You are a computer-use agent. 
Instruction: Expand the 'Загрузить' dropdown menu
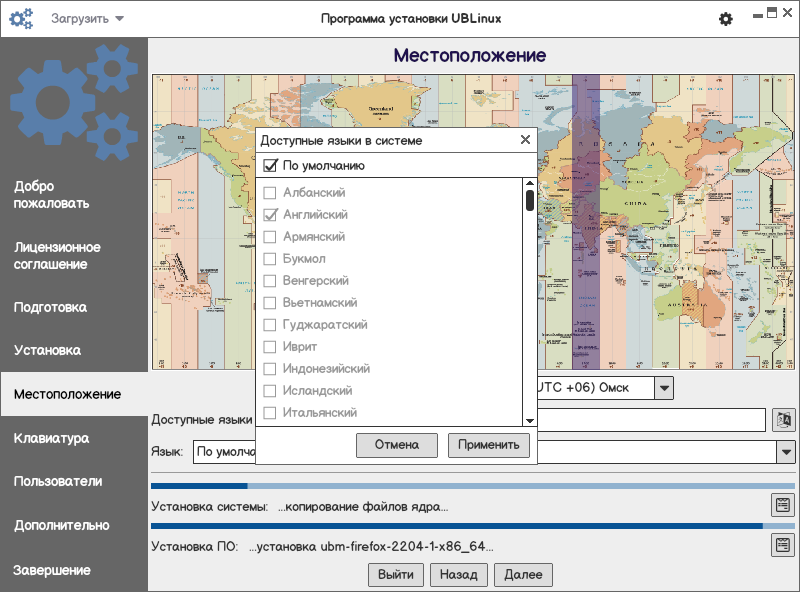[x=88, y=19]
